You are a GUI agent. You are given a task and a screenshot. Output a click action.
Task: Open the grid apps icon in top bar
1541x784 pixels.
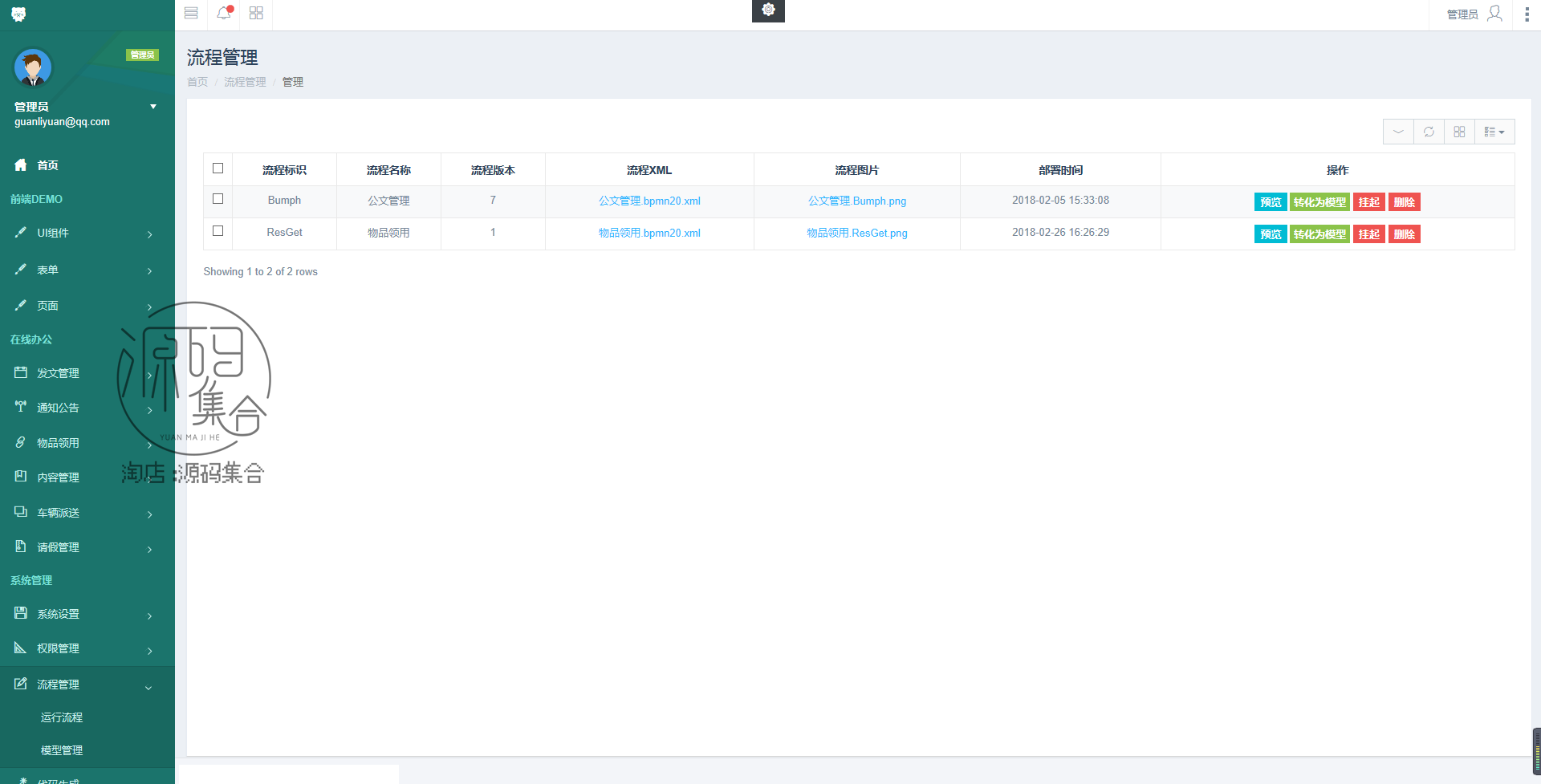256,13
